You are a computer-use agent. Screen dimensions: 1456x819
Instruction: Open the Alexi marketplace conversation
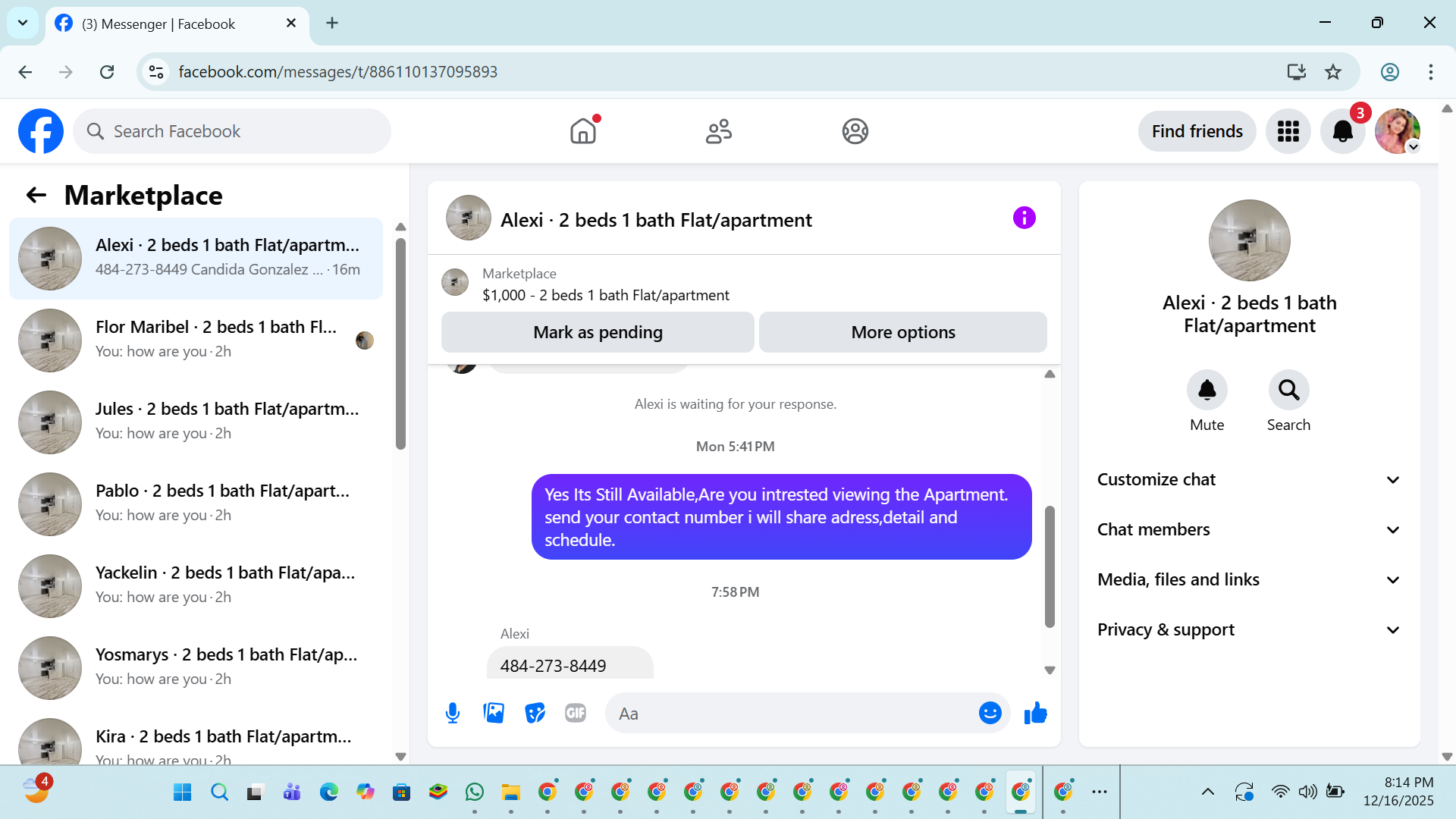(x=196, y=259)
